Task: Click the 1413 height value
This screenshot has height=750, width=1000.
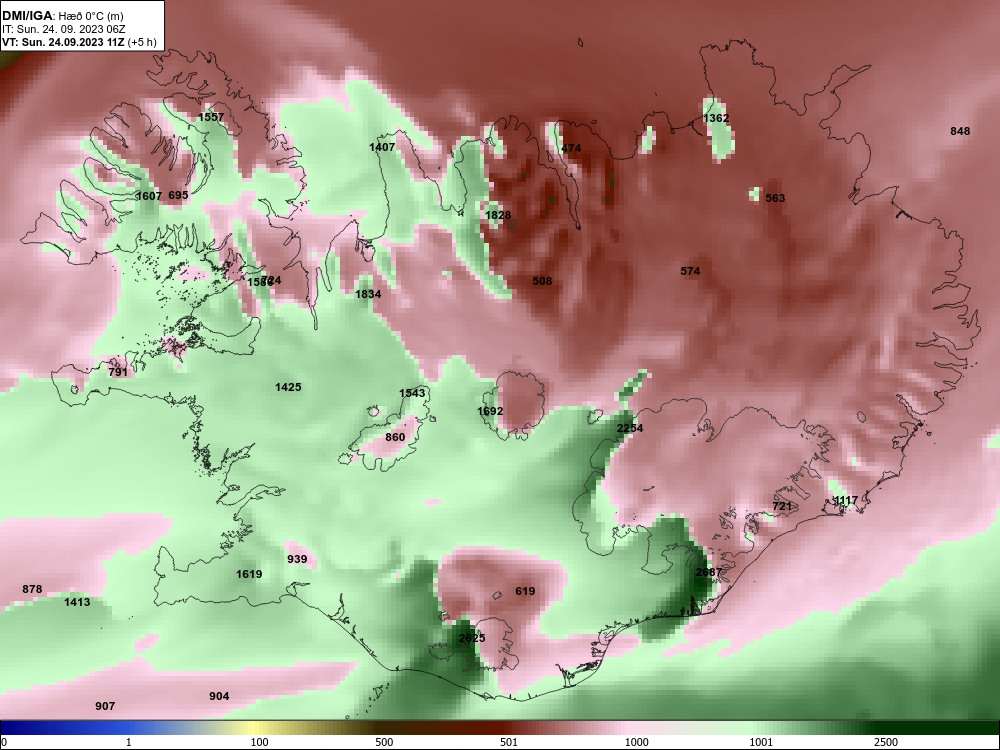Action: point(77,602)
